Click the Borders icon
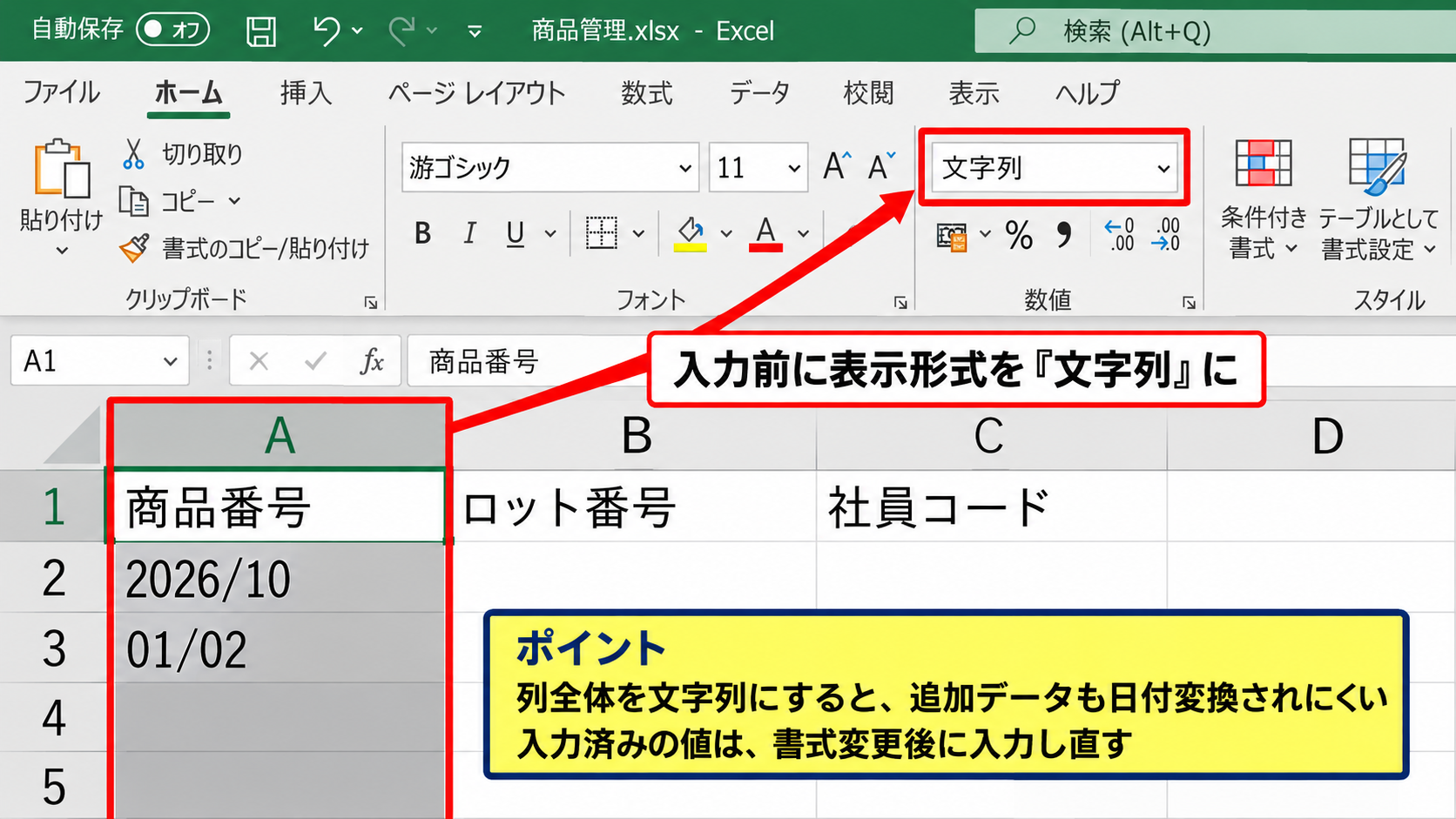This screenshot has width=1456, height=819. coord(602,233)
